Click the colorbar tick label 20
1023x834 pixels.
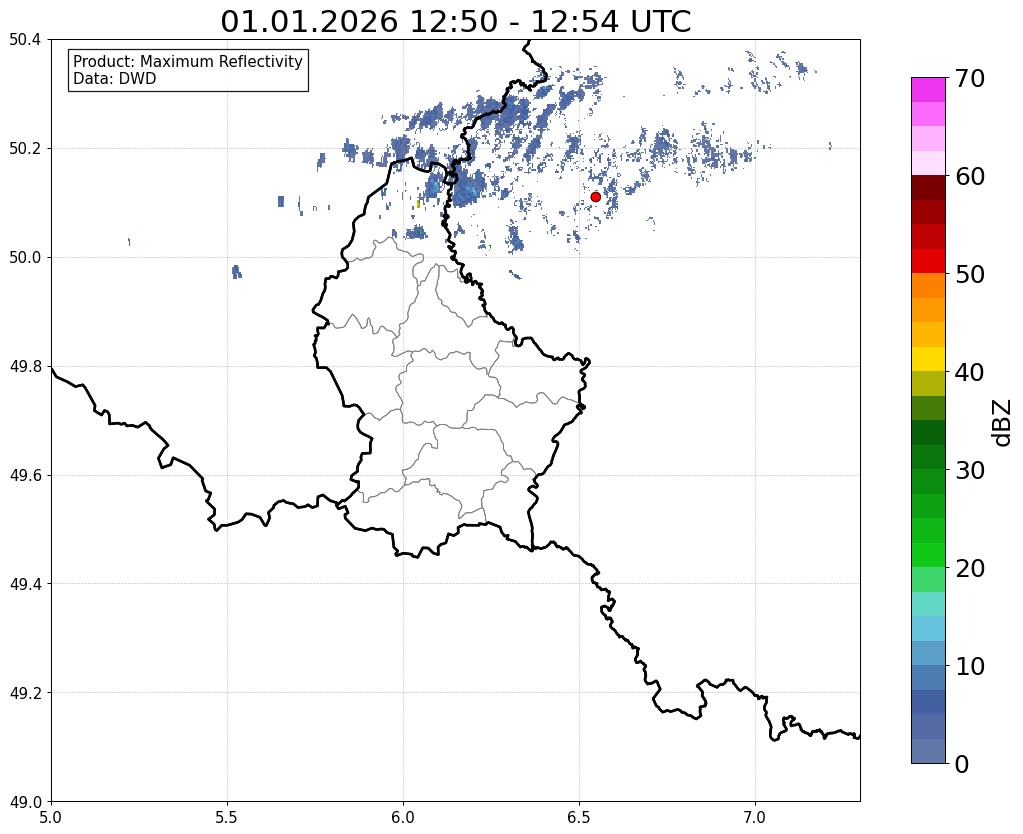coord(970,568)
